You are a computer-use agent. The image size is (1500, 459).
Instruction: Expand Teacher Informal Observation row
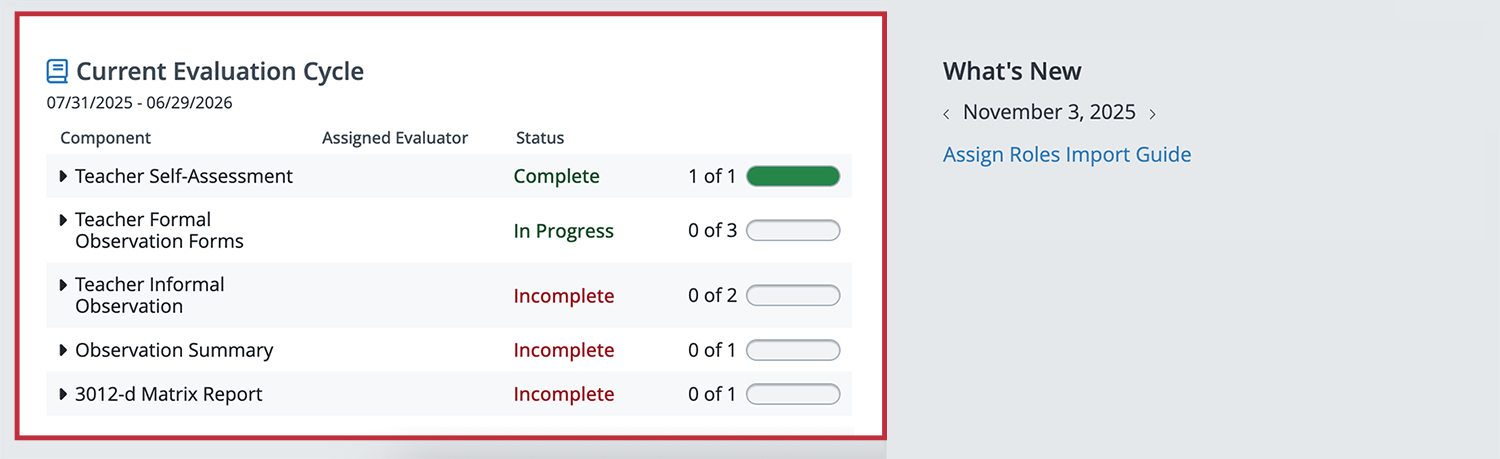click(65, 285)
